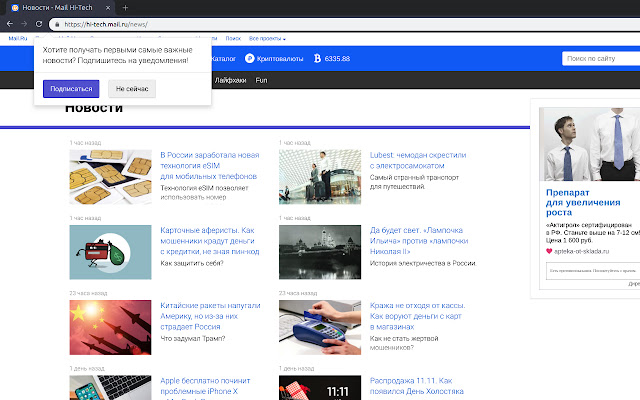
Task: Open the black-and-white Kremlin thumbnail
Action: click(x=320, y=252)
